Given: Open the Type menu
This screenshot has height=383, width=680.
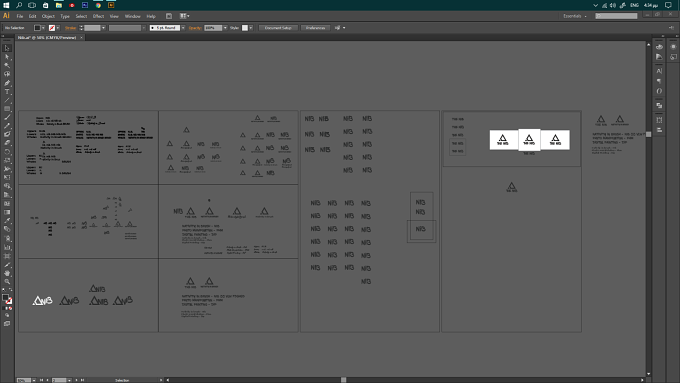Looking at the screenshot, I should (65, 16).
